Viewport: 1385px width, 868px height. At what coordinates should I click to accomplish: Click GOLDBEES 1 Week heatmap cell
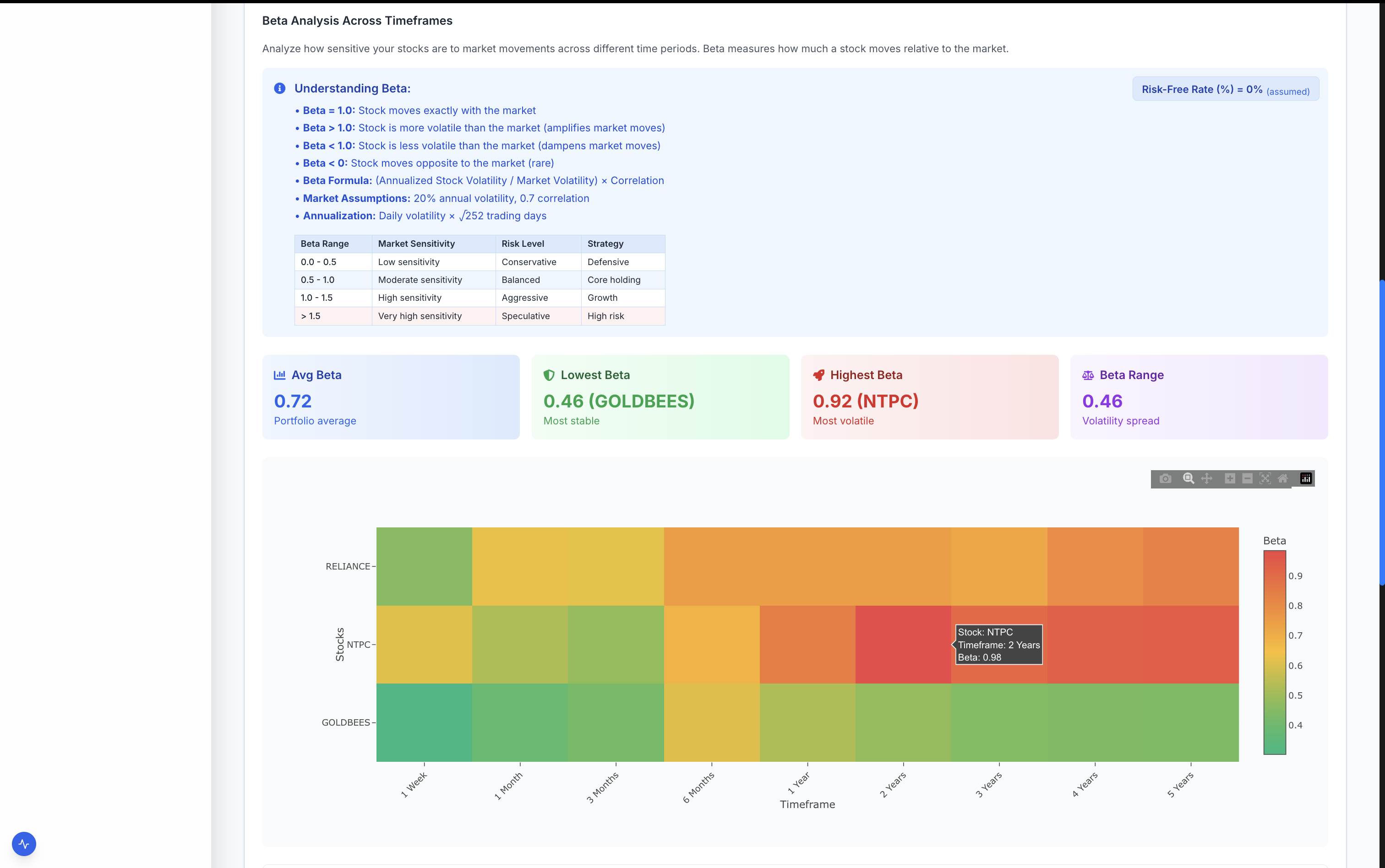(425, 722)
